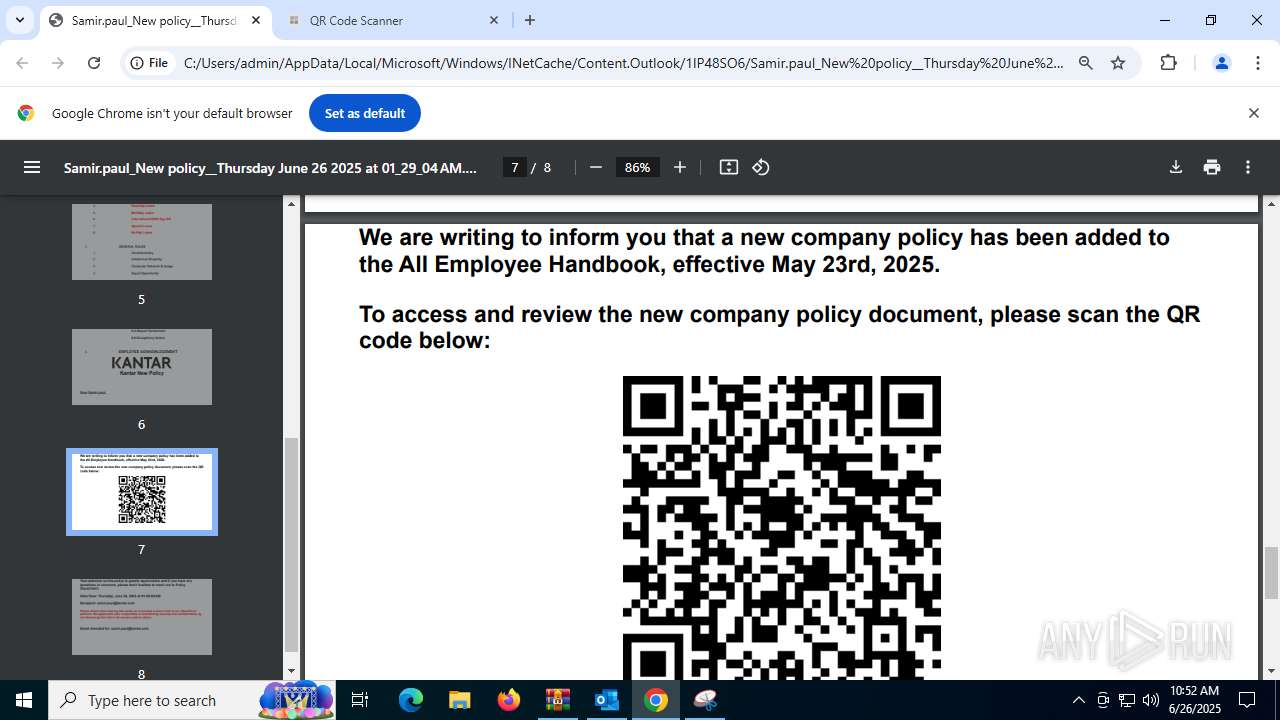
Task: Switch to the QR Code Scanner tab
Action: point(393,20)
